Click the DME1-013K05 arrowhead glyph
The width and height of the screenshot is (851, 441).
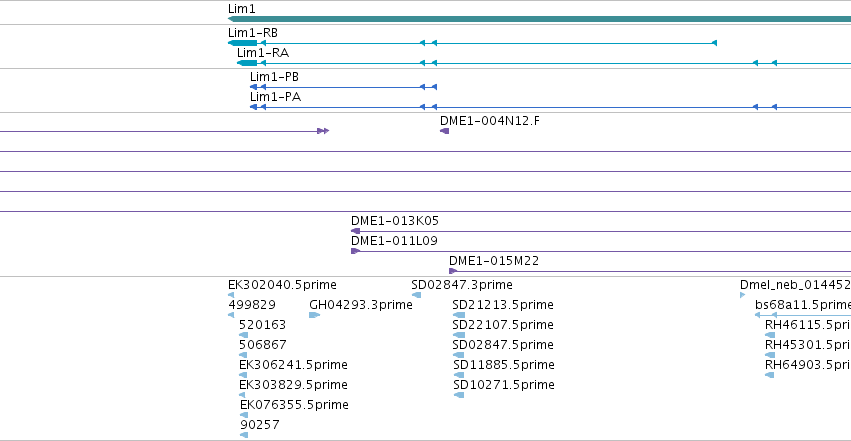(x=355, y=231)
